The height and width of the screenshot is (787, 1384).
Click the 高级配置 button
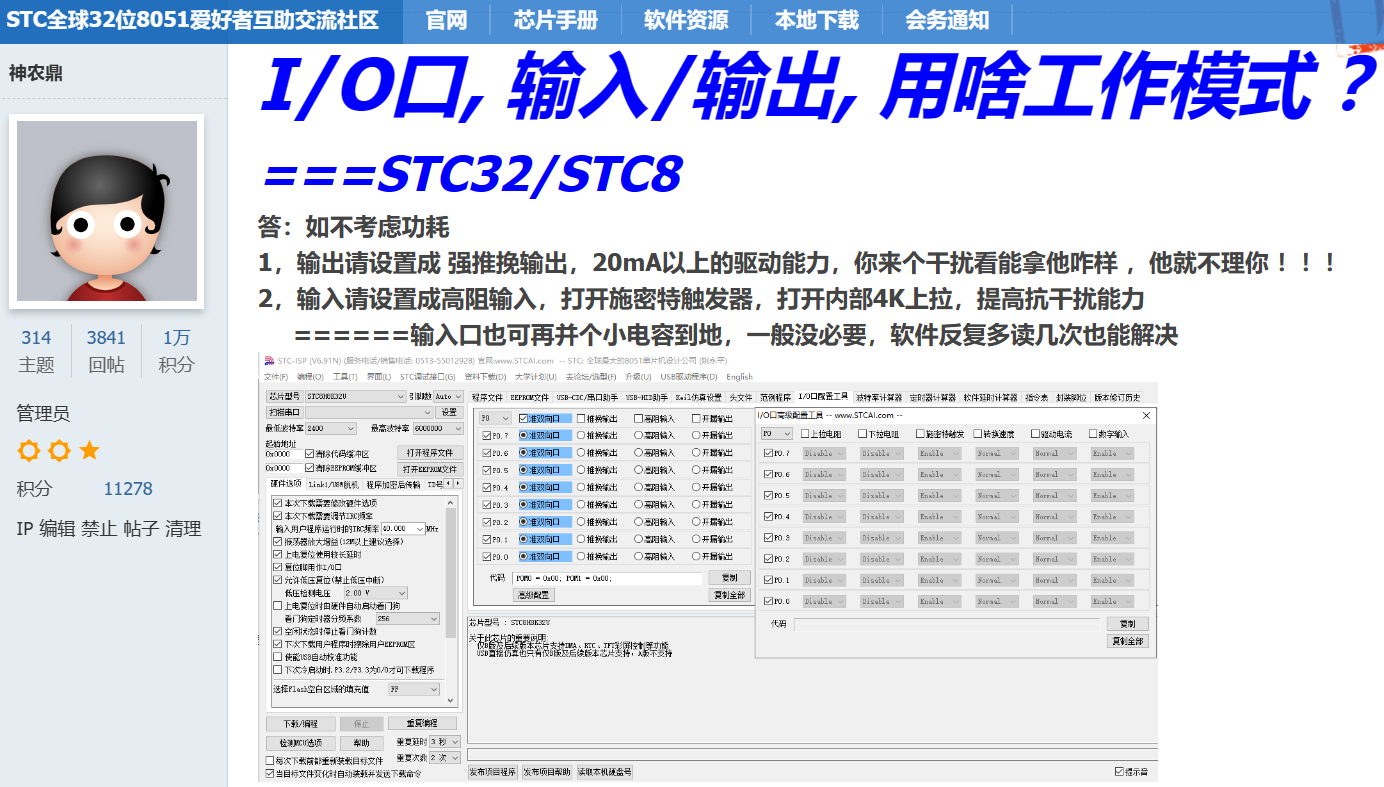click(x=534, y=595)
